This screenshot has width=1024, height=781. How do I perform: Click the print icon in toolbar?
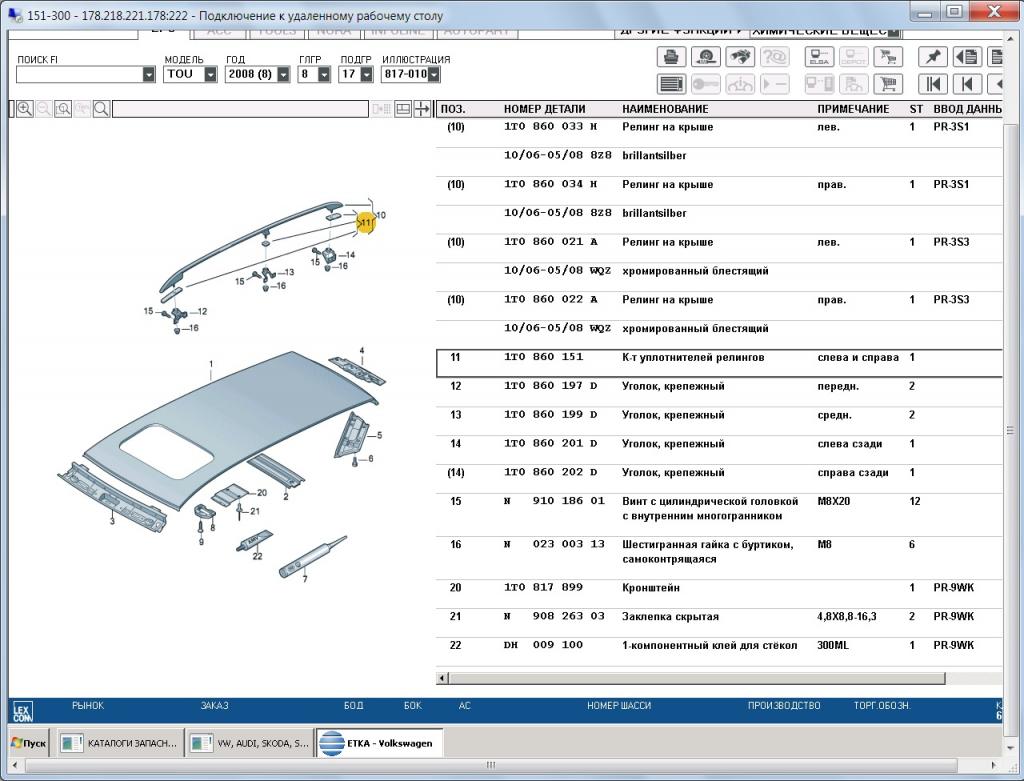pos(671,57)
